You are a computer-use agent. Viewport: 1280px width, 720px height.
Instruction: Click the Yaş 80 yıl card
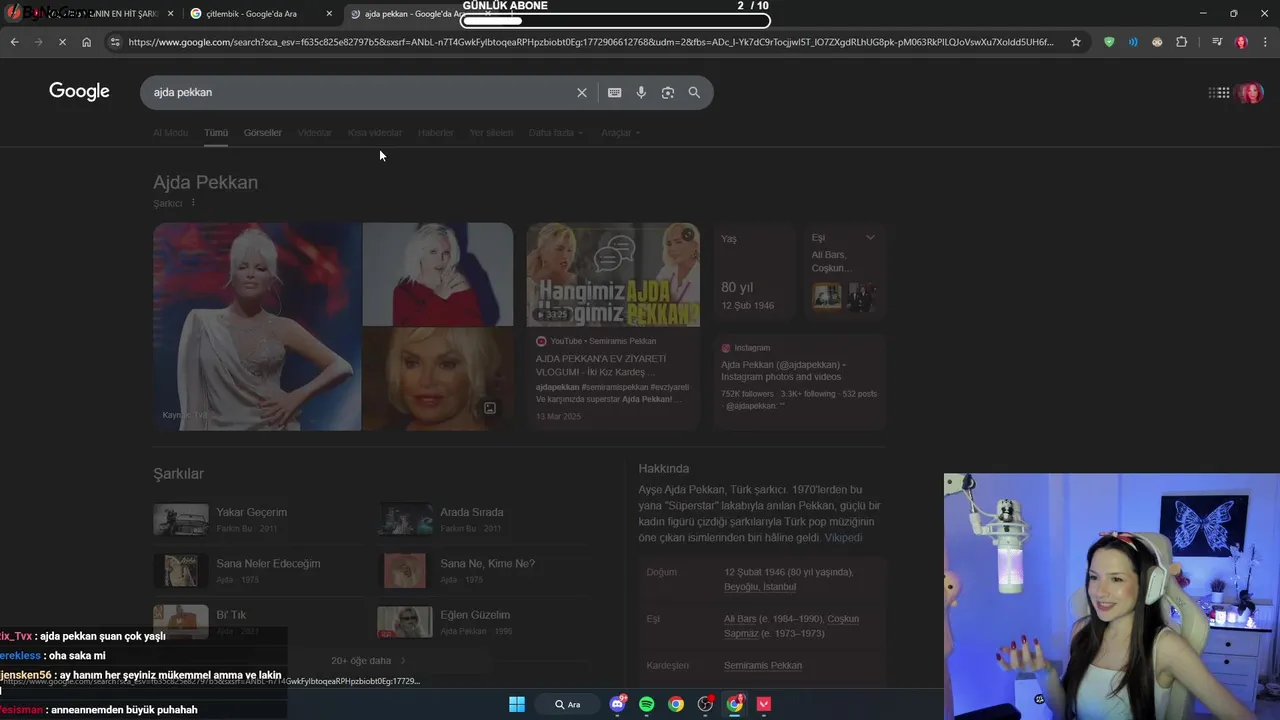755,270
